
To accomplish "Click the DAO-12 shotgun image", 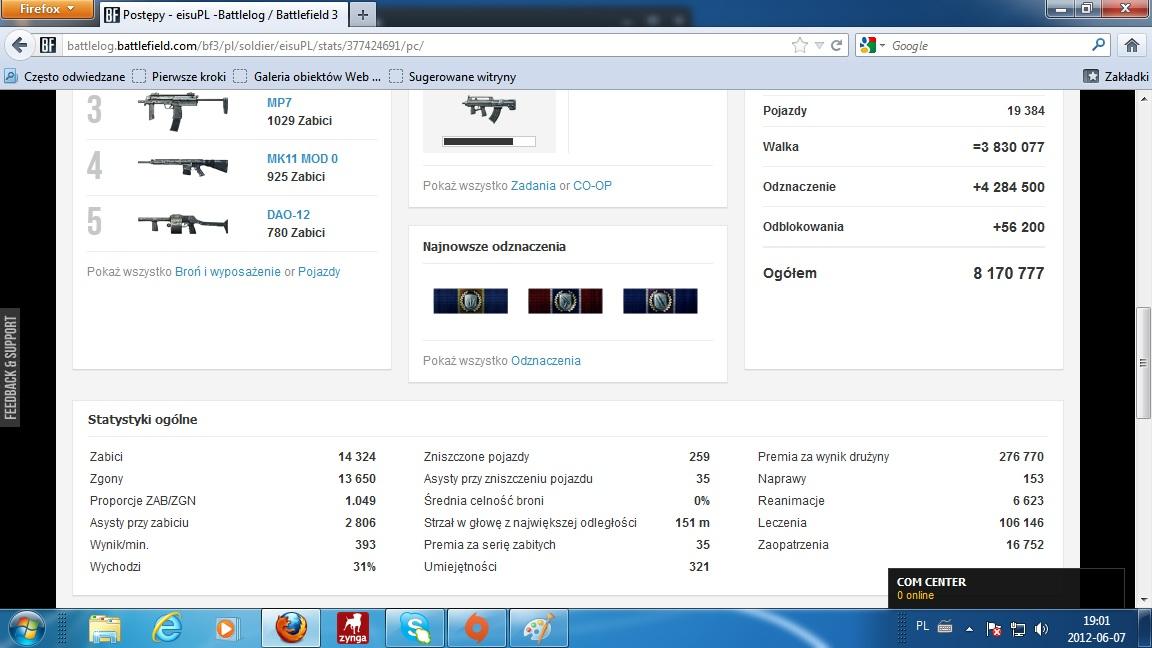I will (x=183, y=223).
